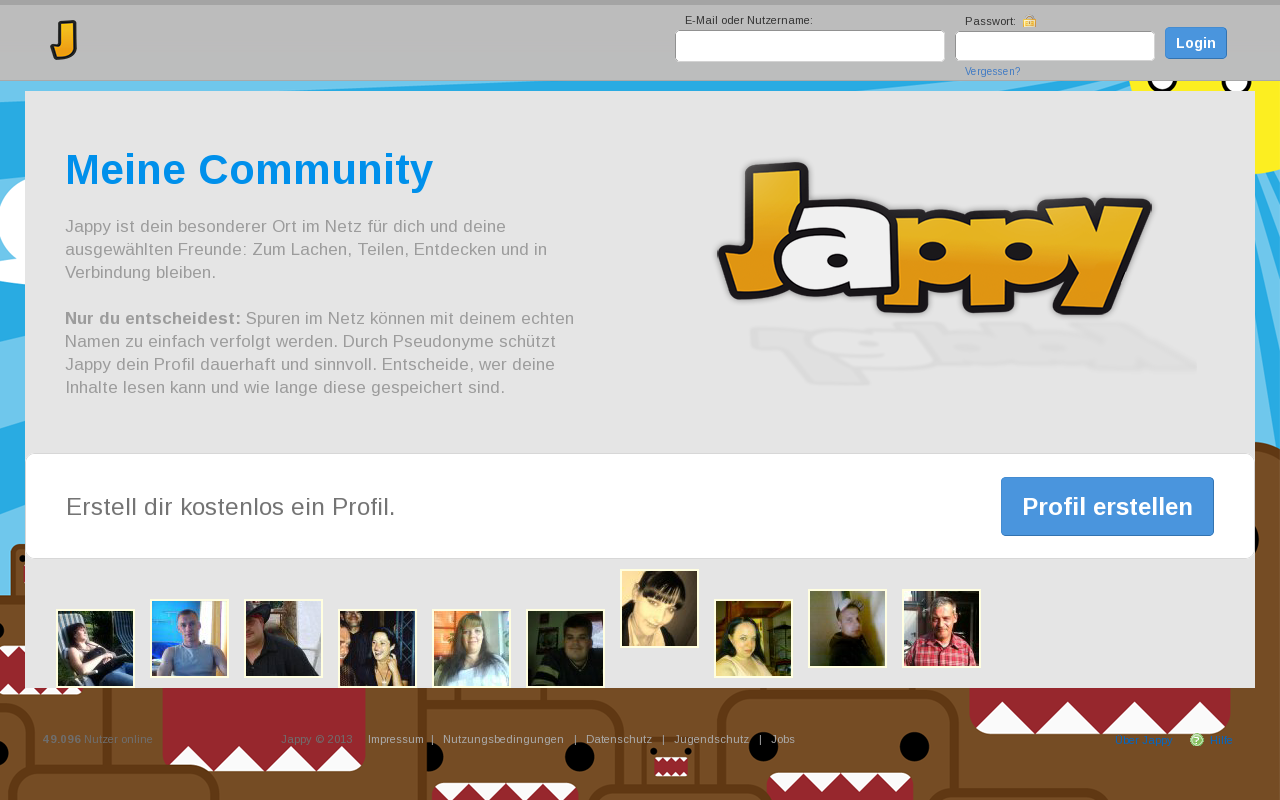Screen dimensions: 1280x800
Task: Open photo of older man in plaid shirt
Action: point(941,628)
